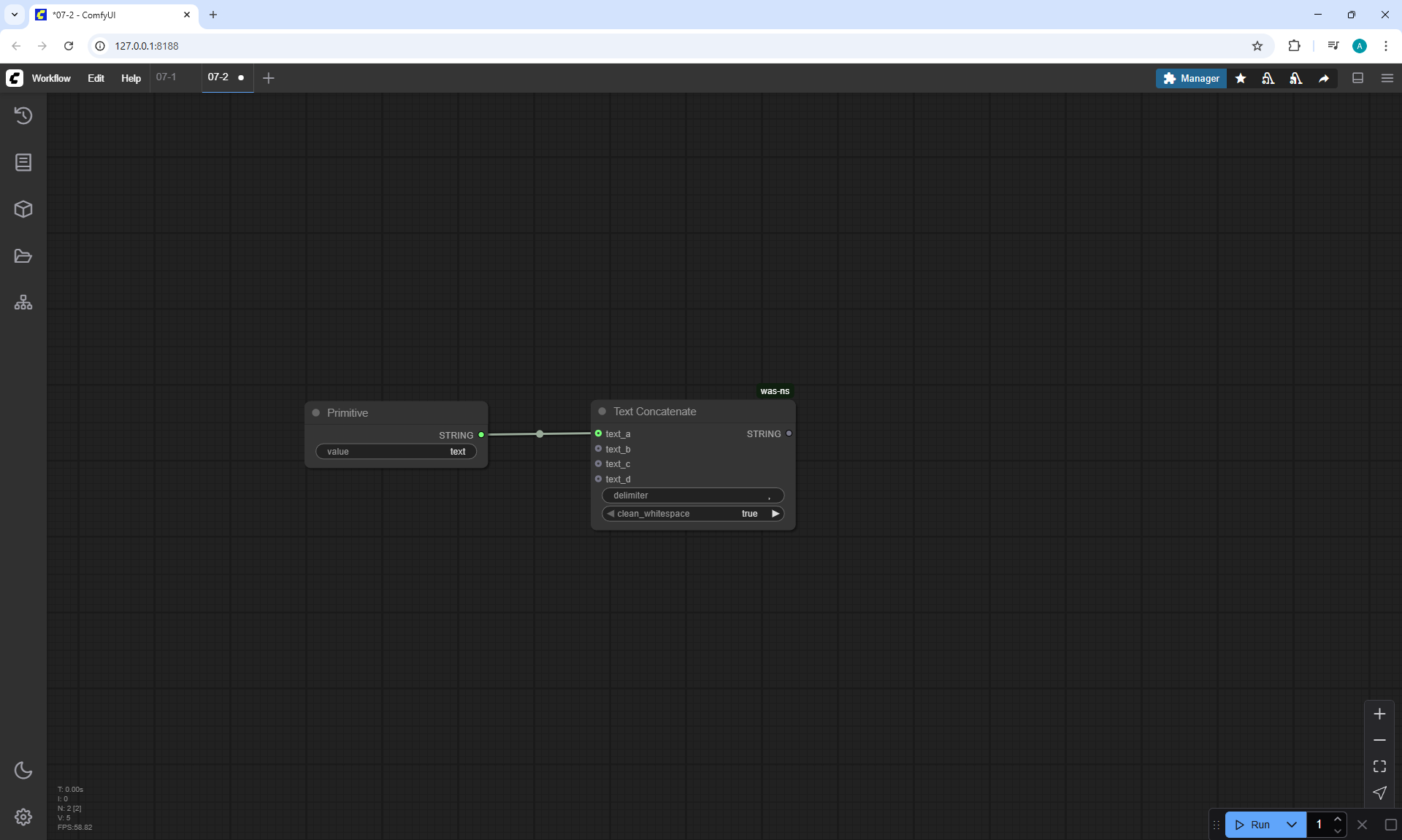Open the settings gear icon
The width and height of the screenshot is (1402, 840).
click(23, 817)
